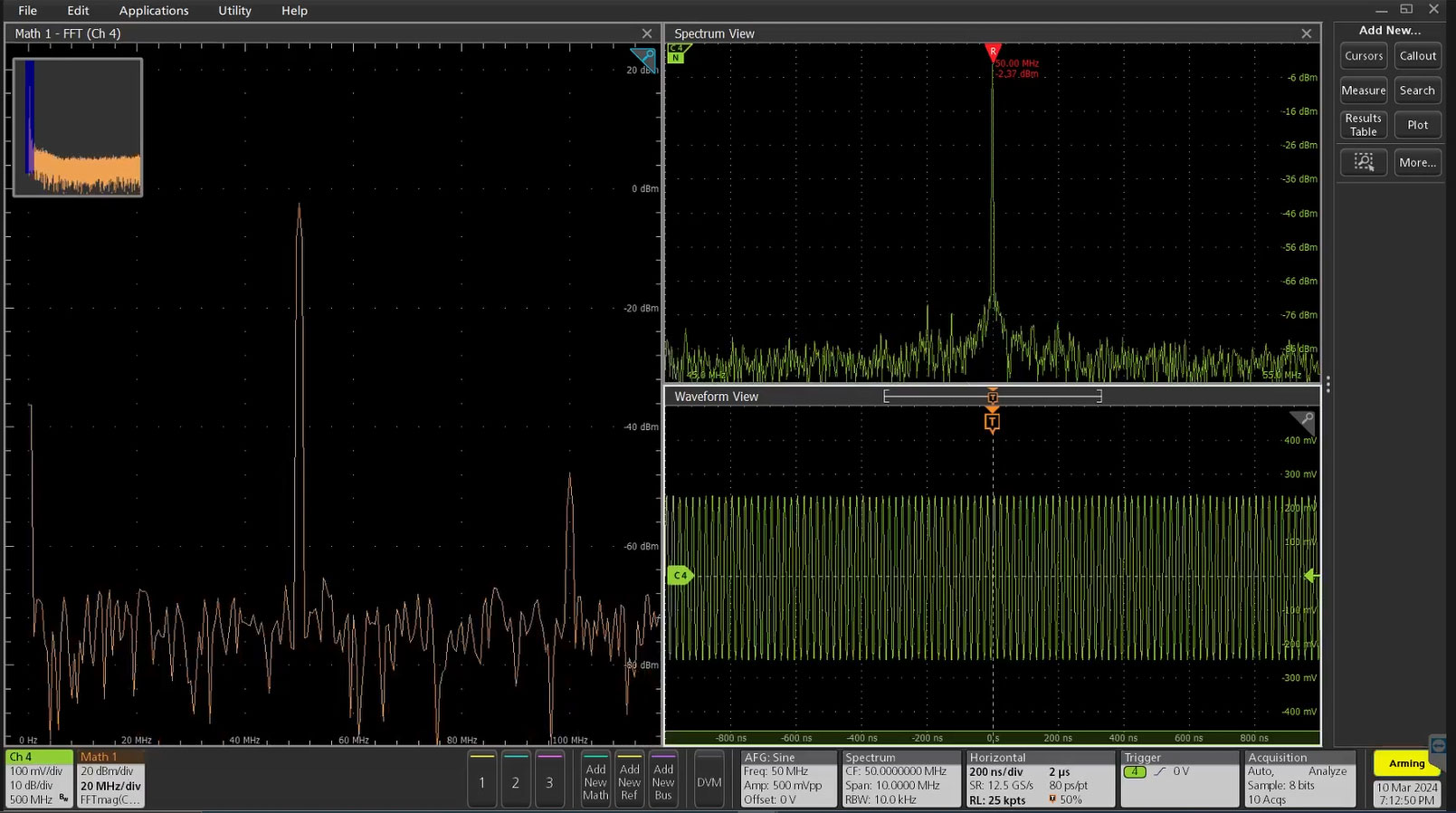Toggle the DVM button
1456x813 pixels.
[709, 779]
